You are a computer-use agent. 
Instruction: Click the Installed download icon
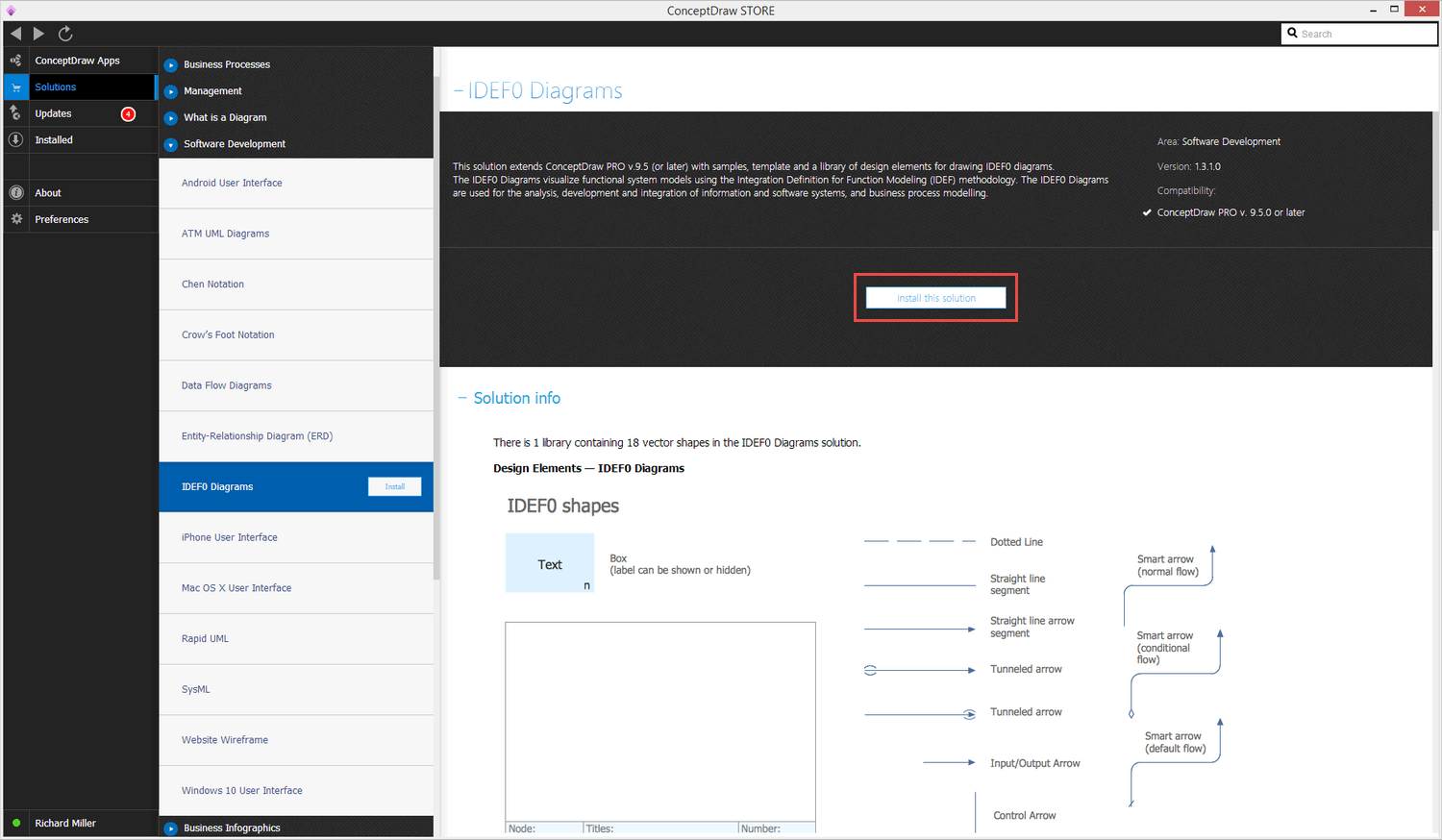(x=15, y=140)
